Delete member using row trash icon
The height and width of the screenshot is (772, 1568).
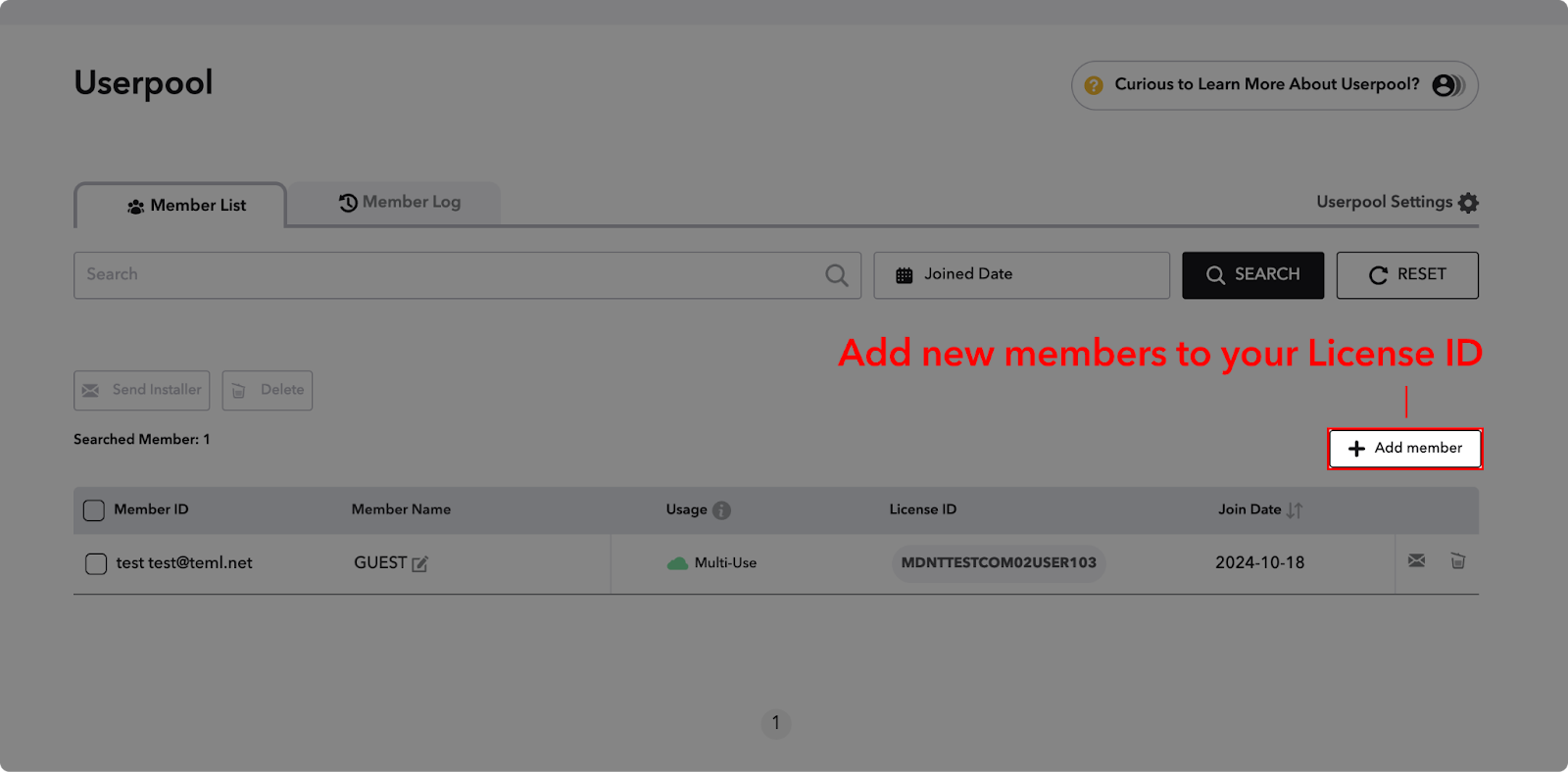click(1458, 560)
